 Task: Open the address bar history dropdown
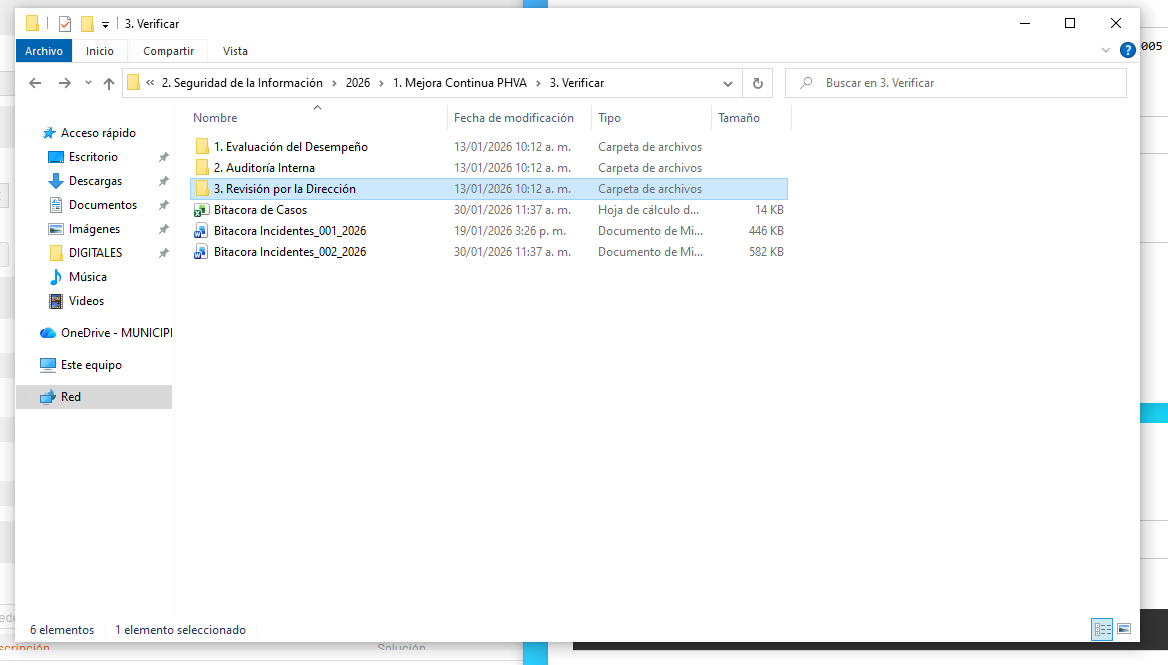click(x=728, y=83)
